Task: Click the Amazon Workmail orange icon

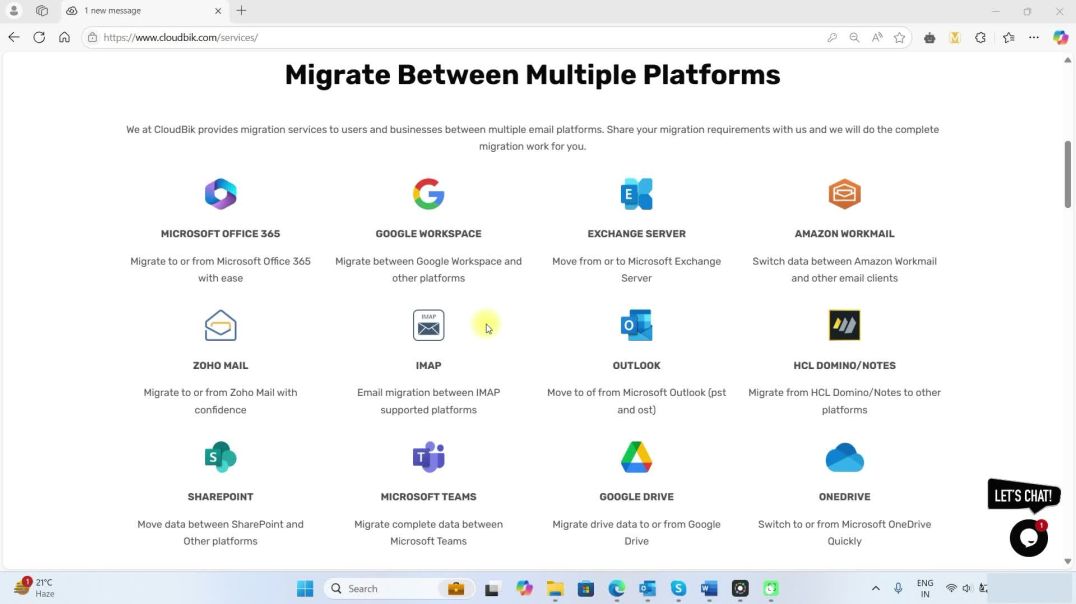Action: coord(844,194)
